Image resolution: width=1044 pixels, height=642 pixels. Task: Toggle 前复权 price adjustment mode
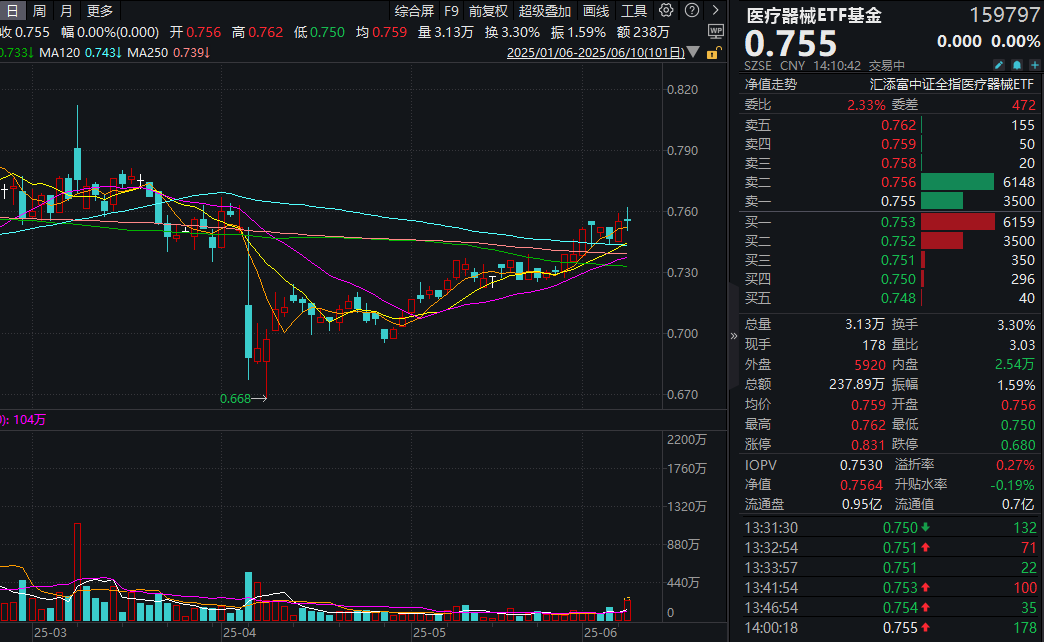pyautogui.click(x=488, y=11)
